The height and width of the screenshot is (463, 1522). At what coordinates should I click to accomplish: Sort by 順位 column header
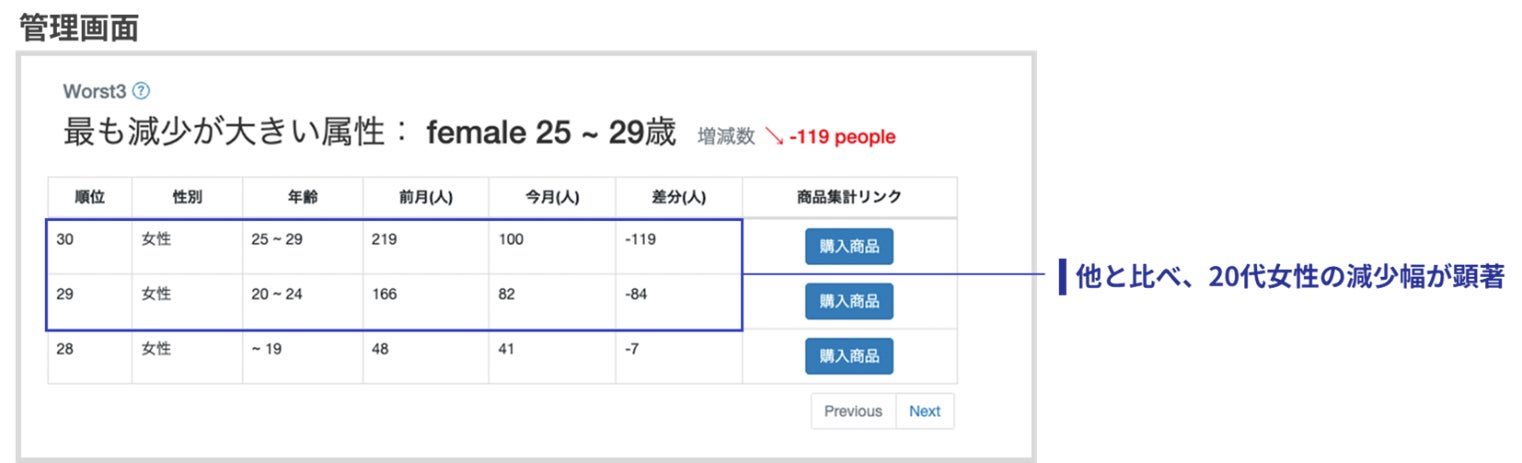click(x=90, y=197)
